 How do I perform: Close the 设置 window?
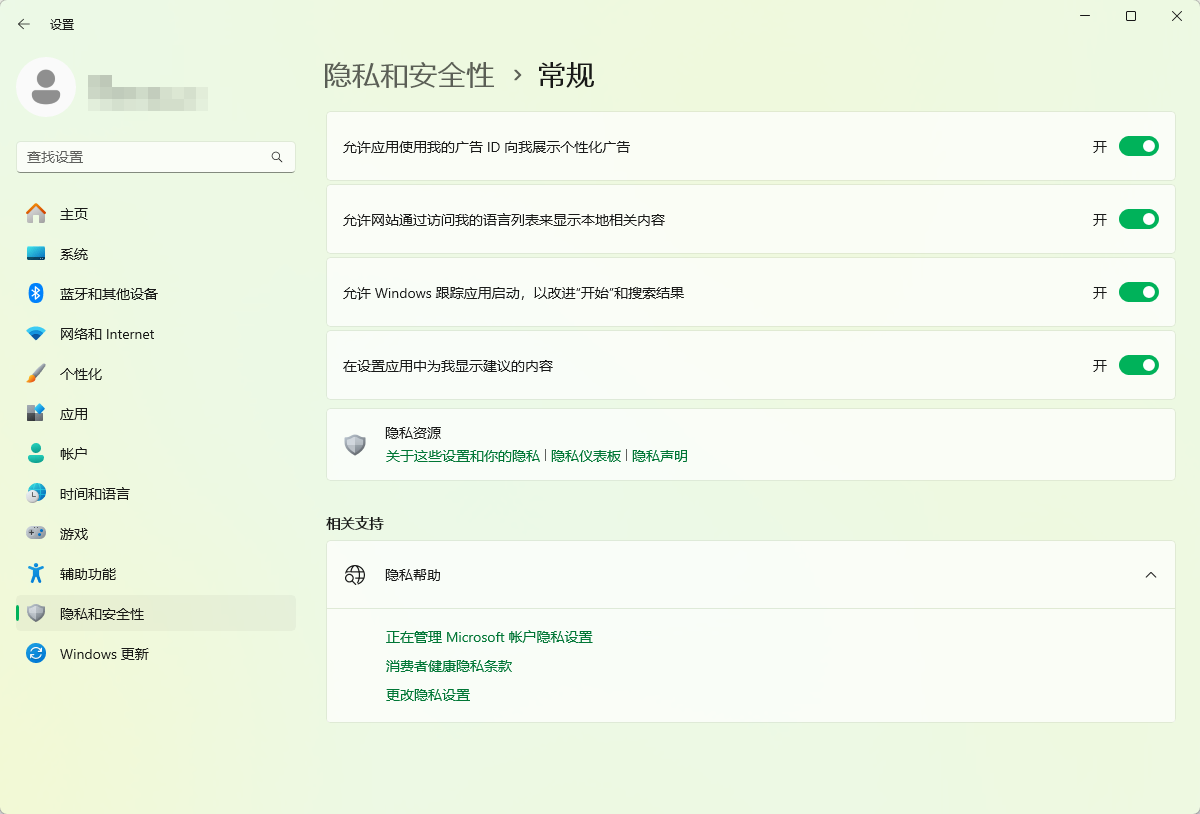(1177, 16)
